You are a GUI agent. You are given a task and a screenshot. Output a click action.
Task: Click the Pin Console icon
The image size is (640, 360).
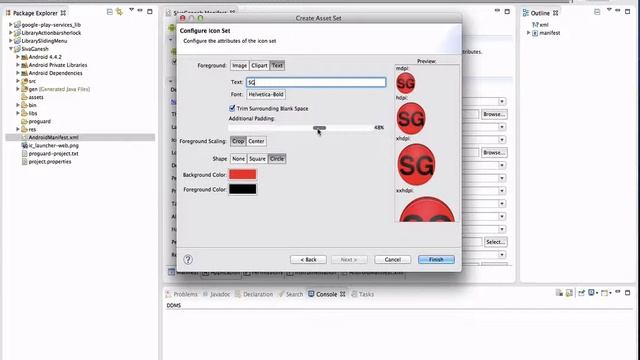[x=582, y=293]
